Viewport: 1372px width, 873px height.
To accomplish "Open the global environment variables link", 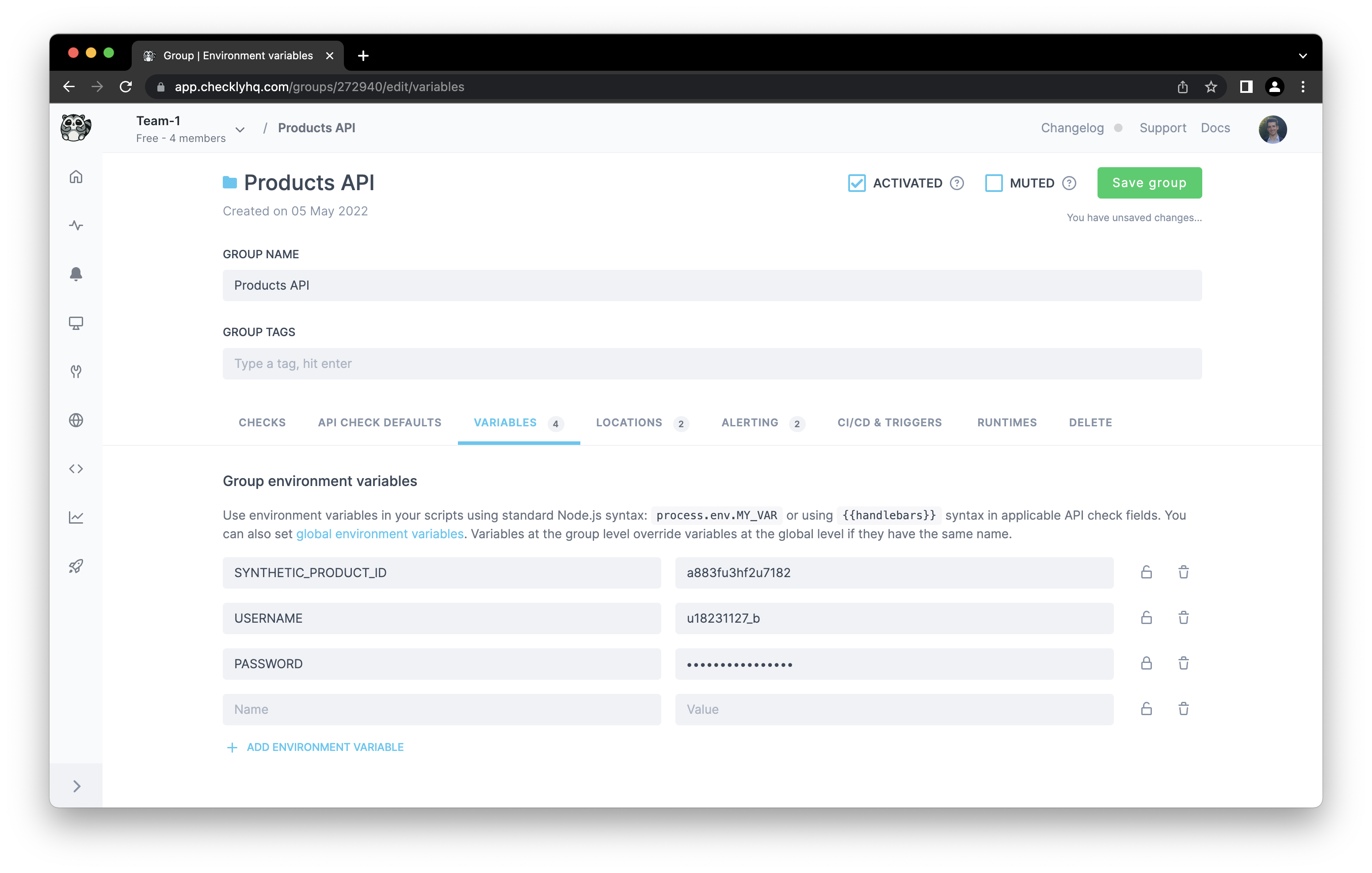I will coord(379,534).
